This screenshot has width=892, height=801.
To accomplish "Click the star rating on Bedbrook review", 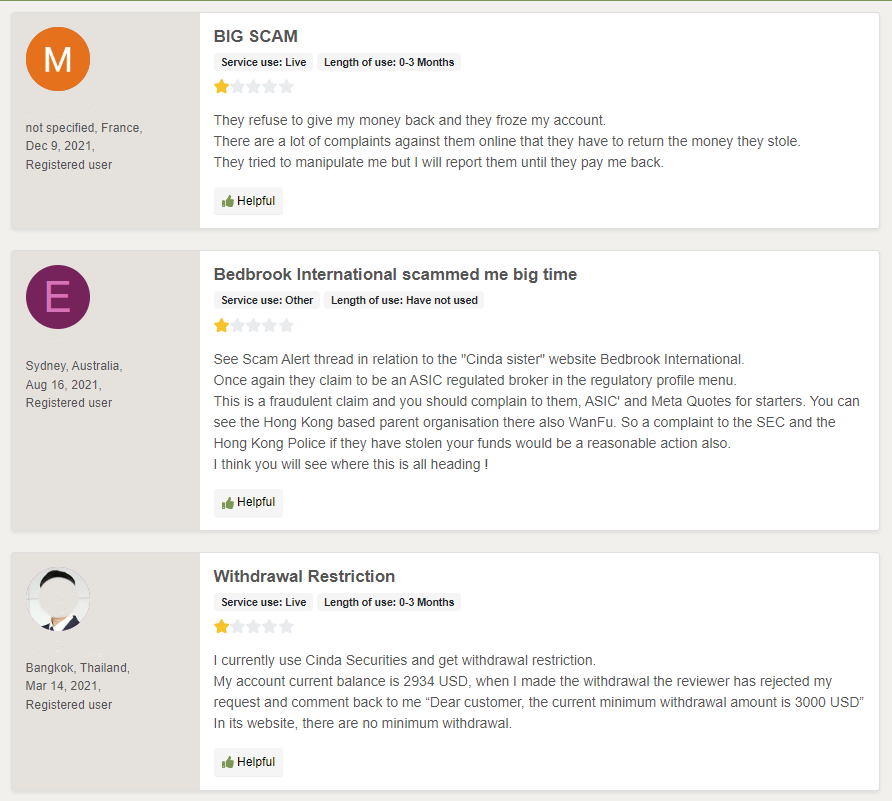I will (254, 325).
